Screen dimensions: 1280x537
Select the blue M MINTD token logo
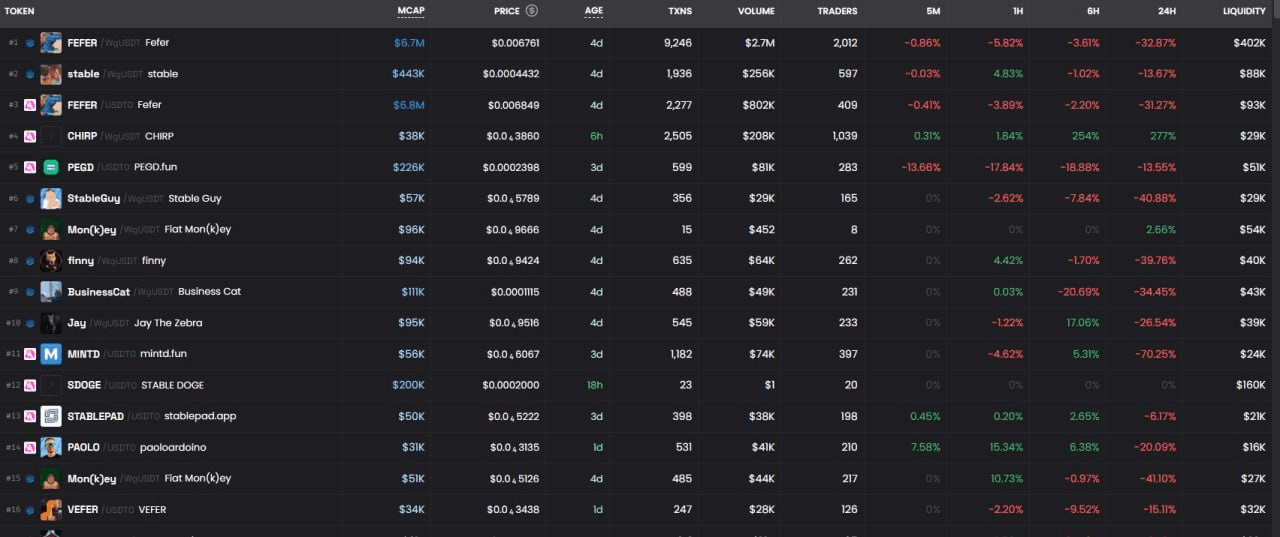coord(51,354)
